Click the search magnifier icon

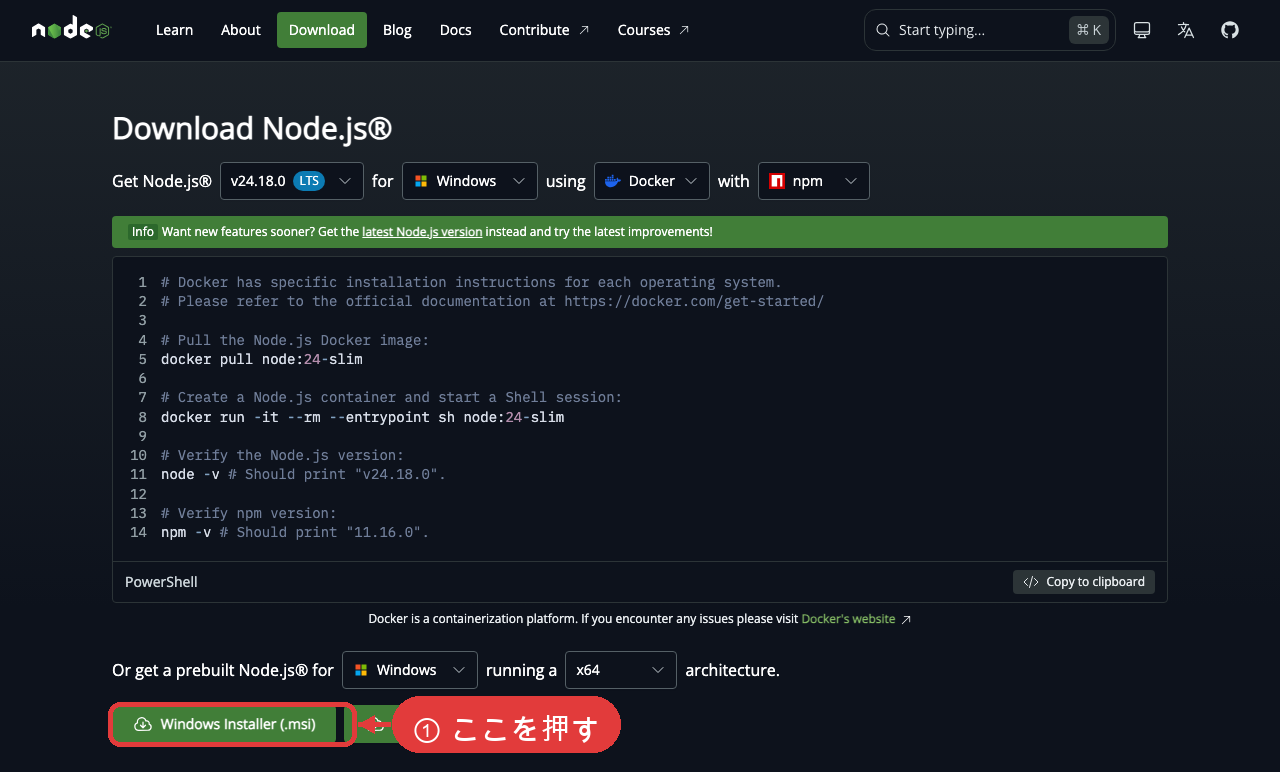883,30
